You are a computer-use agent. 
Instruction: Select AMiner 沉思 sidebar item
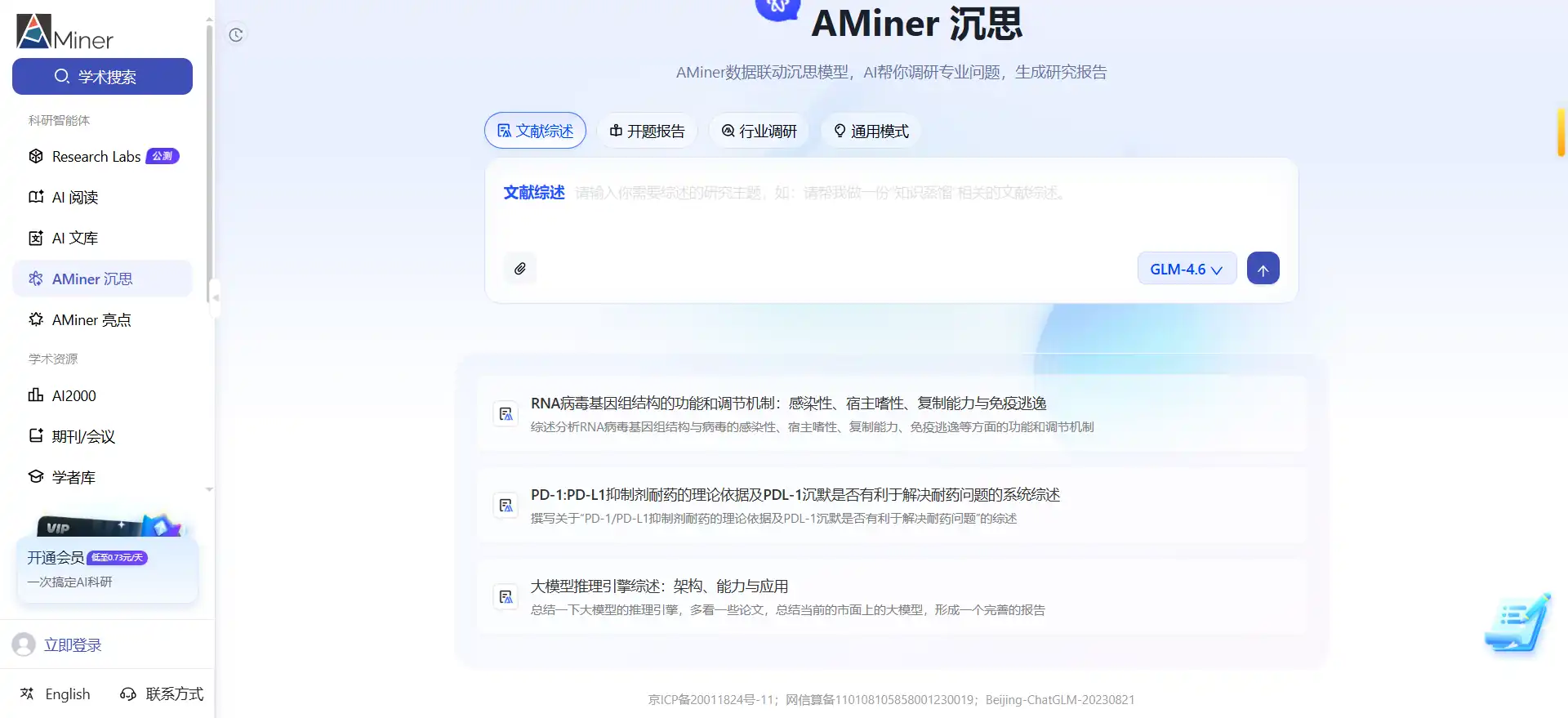pyautogui.click(x=103, y=279)
